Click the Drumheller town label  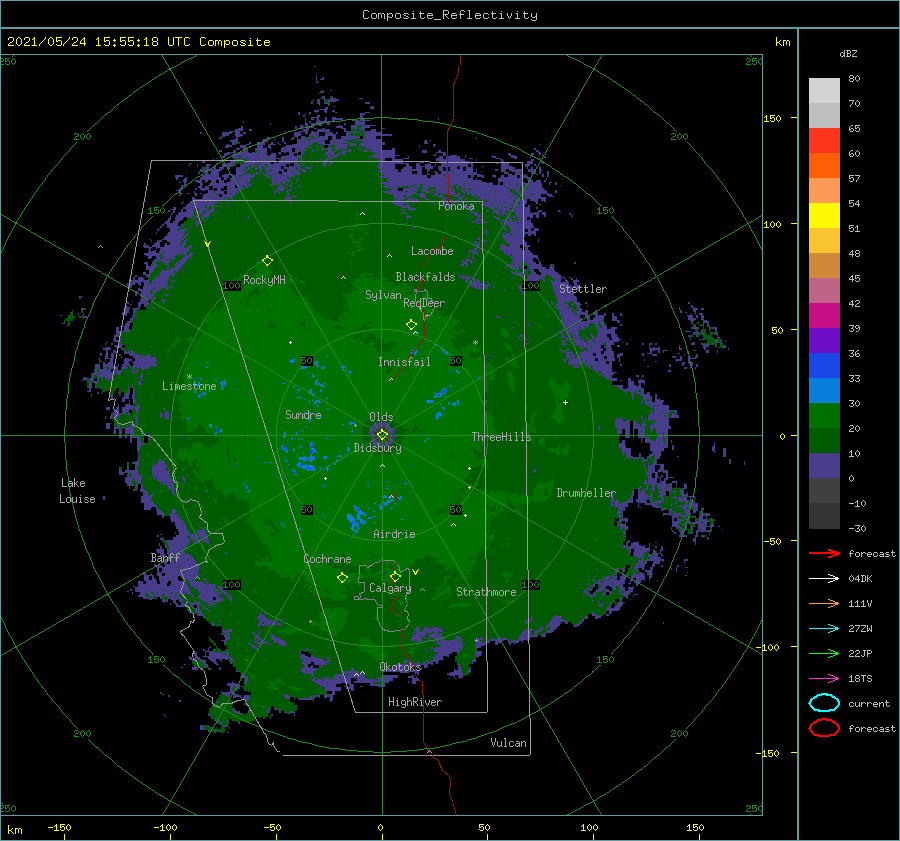click(x=586, y=493)
